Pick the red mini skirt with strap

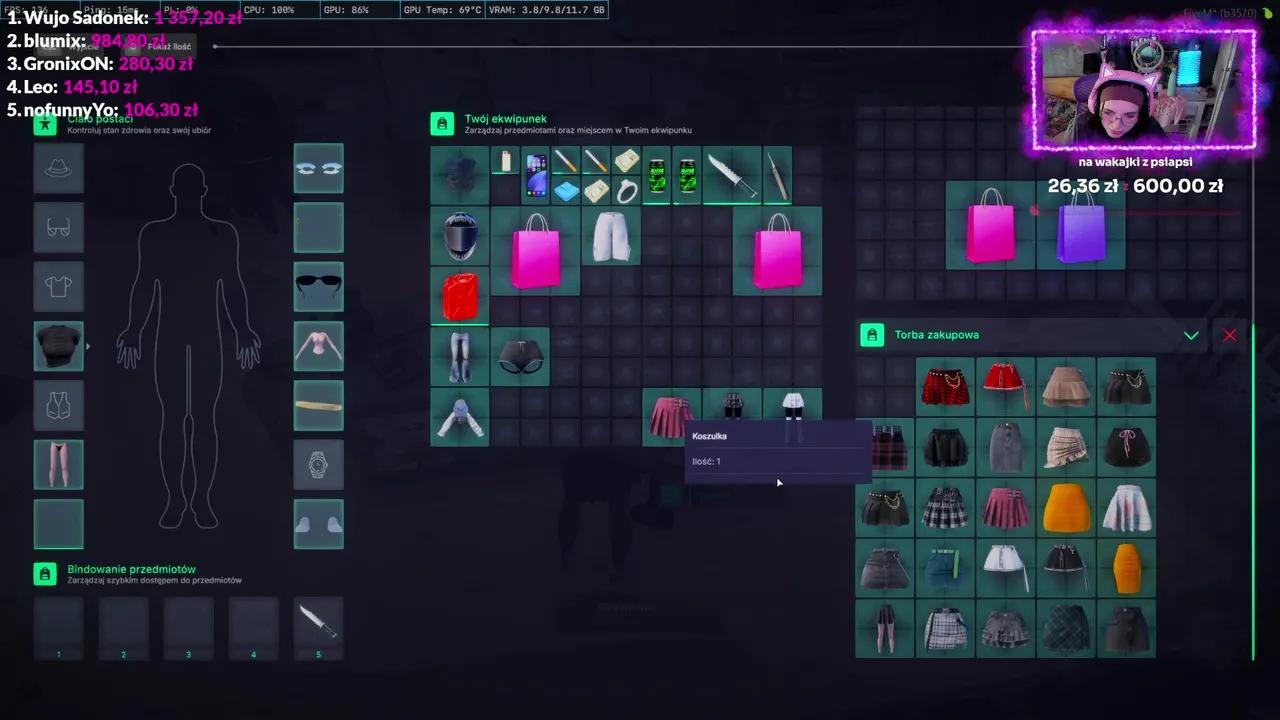point(1006,387)
